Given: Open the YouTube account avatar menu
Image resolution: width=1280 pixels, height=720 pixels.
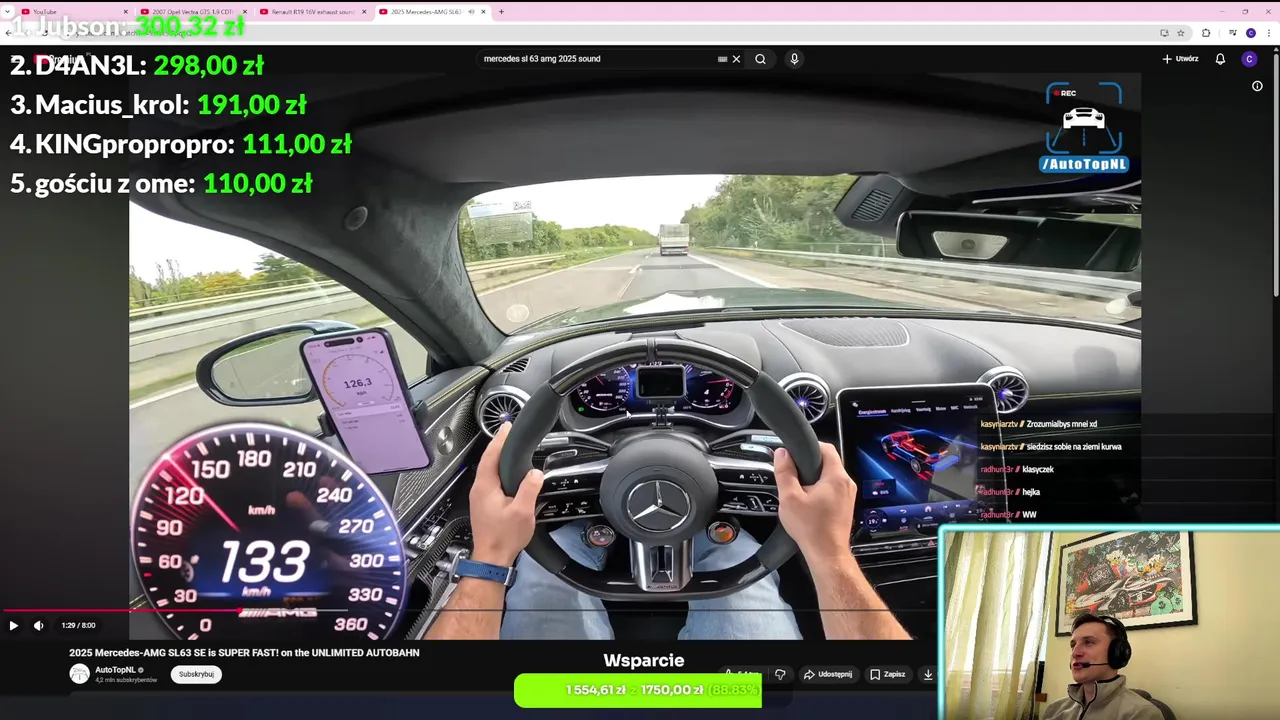Looking at the screenshot, I should 1249,59.
